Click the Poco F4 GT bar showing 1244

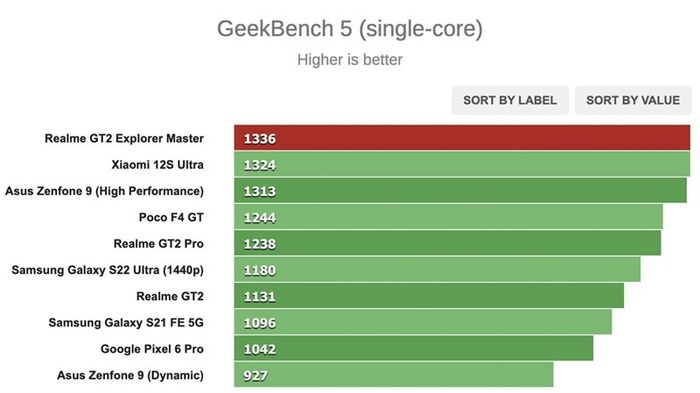point(448,217)
